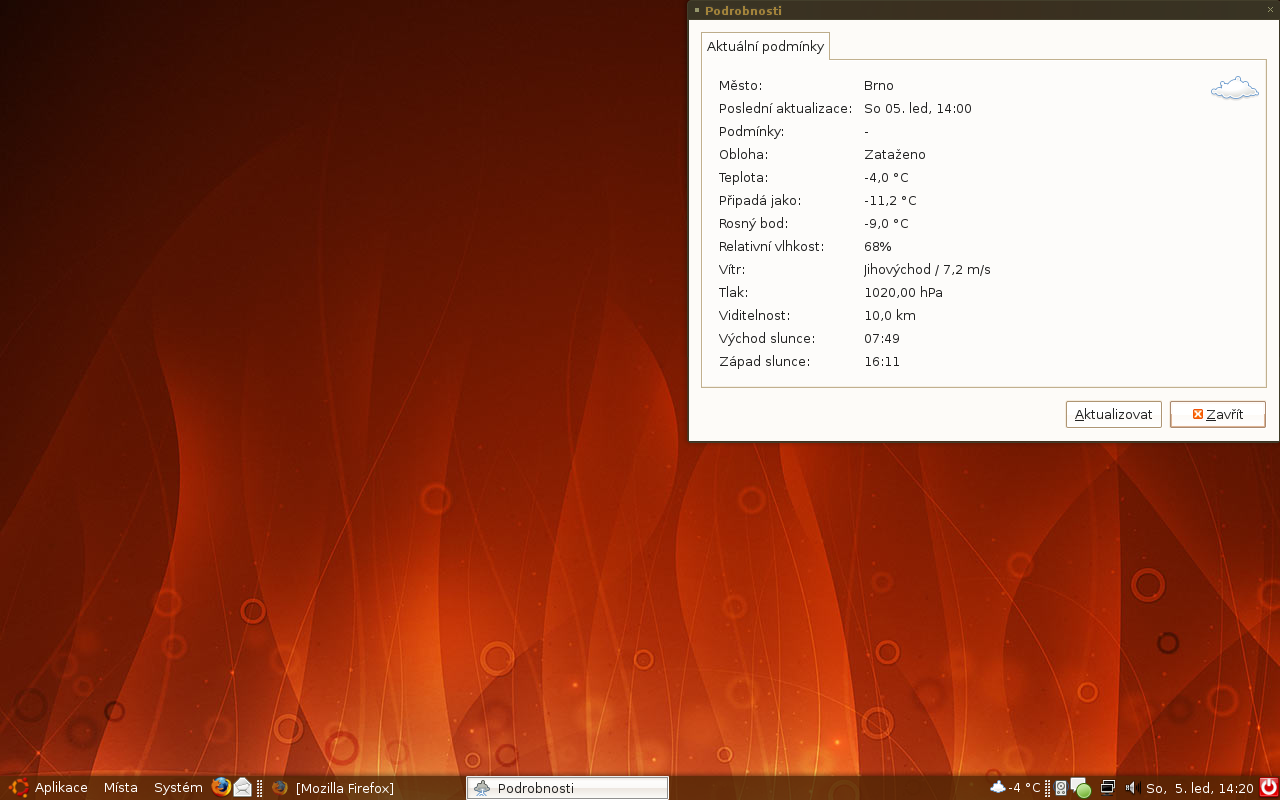This screenshot has height=800, width=1280.
Task: Close the Podrobnosti dialog via titlebar X
Action: click(x=1270, y=9)
